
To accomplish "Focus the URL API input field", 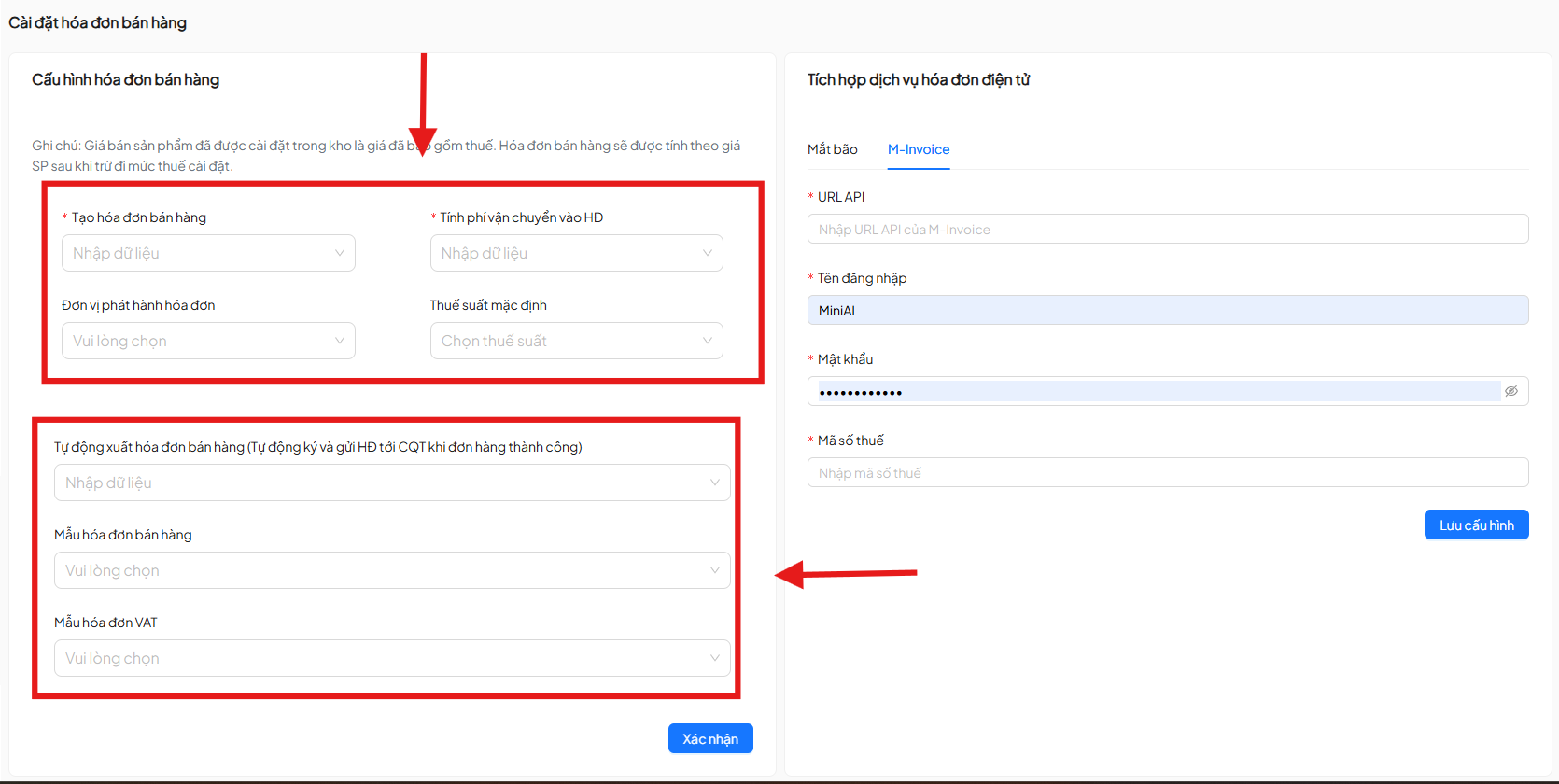I will (x=1167, y=230).
